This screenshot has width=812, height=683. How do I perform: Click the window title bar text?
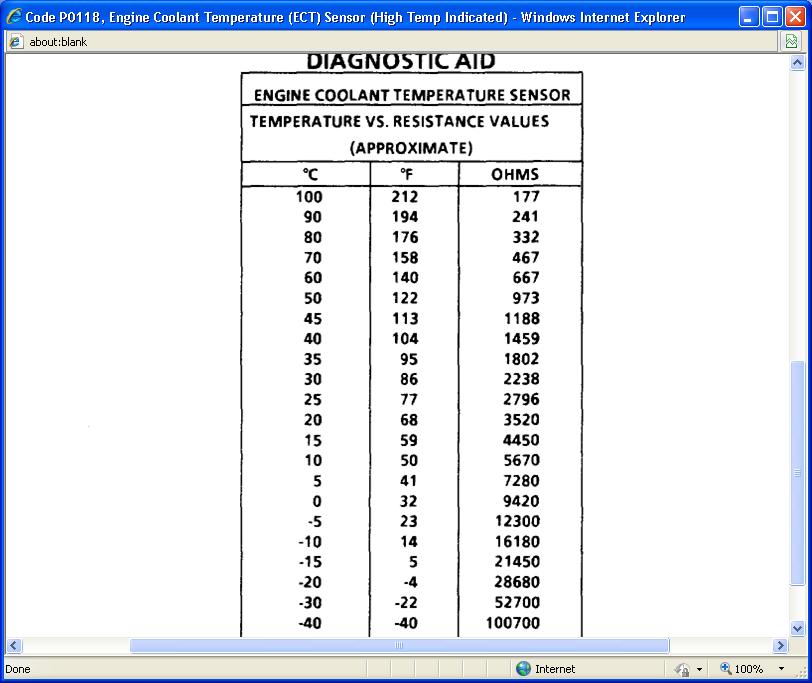pos(355,17)
